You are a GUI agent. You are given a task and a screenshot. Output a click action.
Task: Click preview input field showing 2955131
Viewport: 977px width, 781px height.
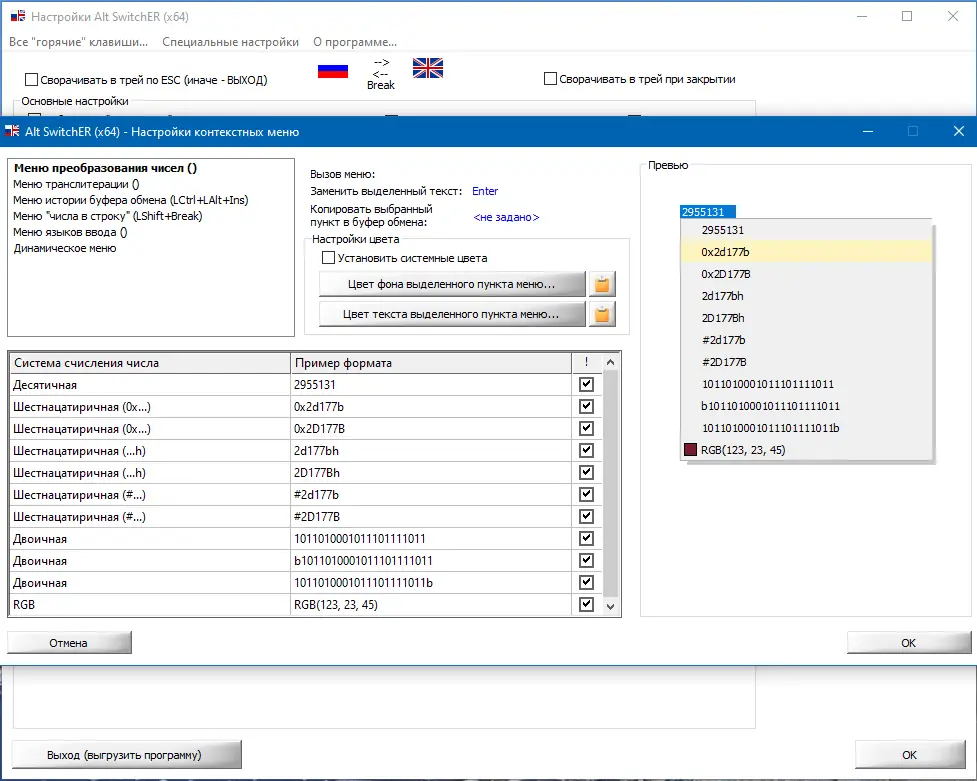coord(707,212)
